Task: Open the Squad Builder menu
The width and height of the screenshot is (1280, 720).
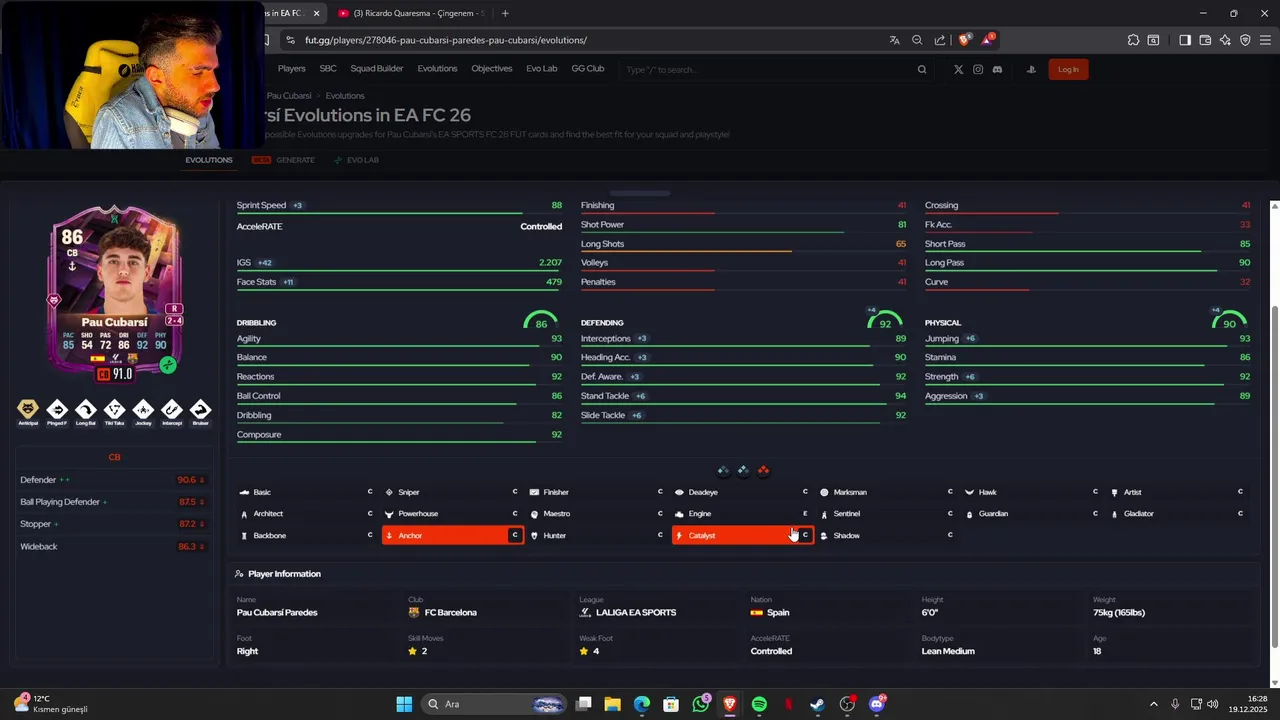Action: click(377, 69)
